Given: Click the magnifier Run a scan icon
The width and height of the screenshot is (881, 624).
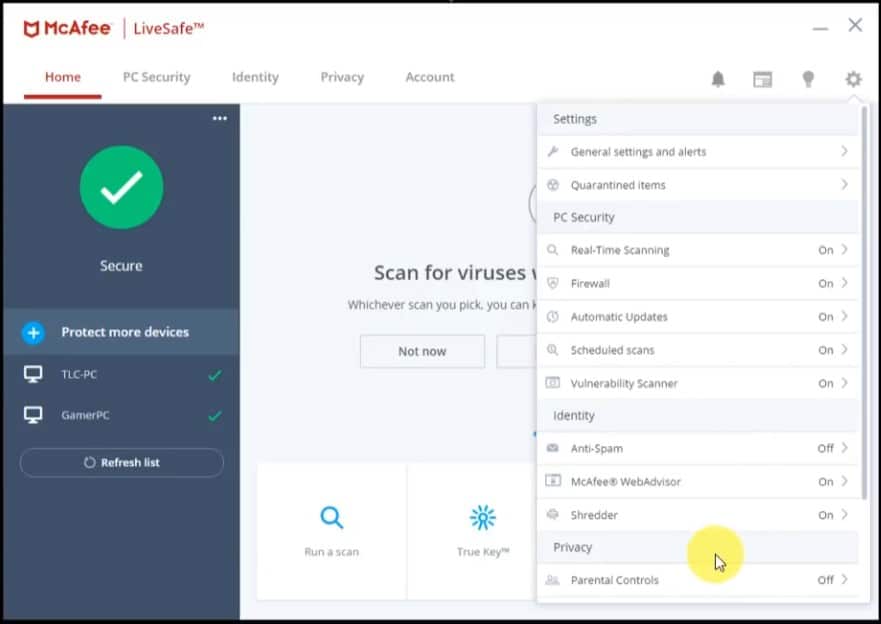Looking at the screenshot, I should tap(331, 520).
